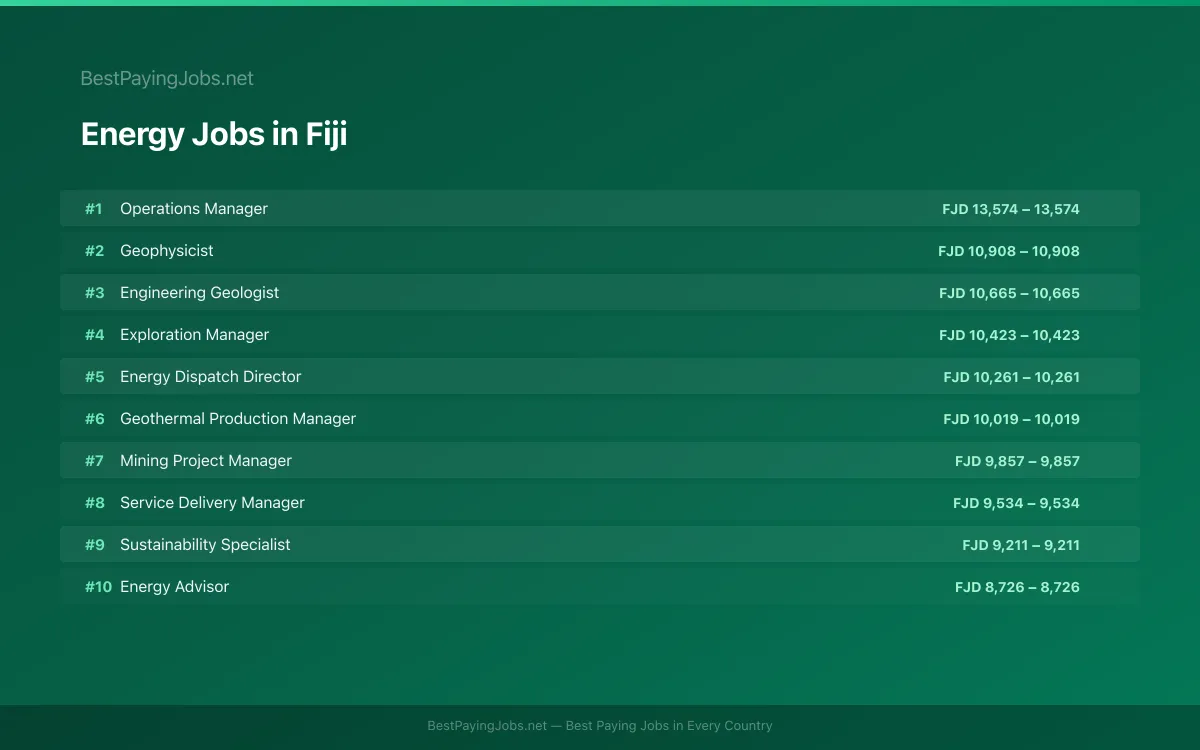Open the Service Delivery Manager row
The width and height of the screenshot is (1200, 750).
coord(600,503)
